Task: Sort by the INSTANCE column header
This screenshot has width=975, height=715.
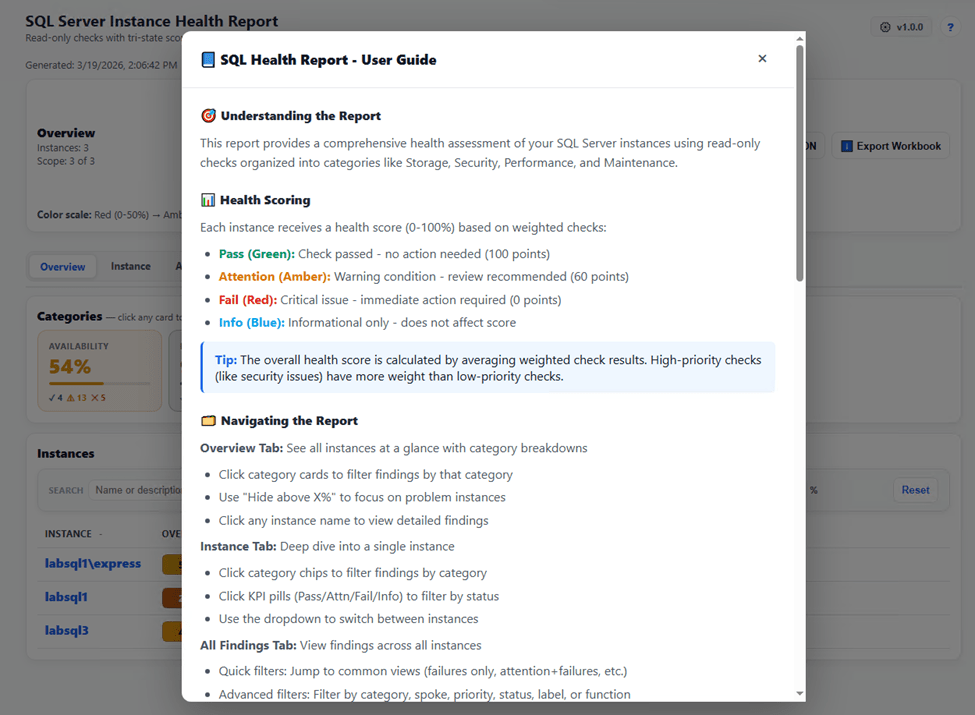Action: point(68,534)
